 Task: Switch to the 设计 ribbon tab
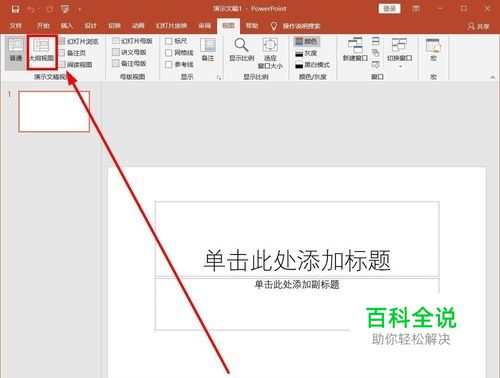[x=90, y=26]
